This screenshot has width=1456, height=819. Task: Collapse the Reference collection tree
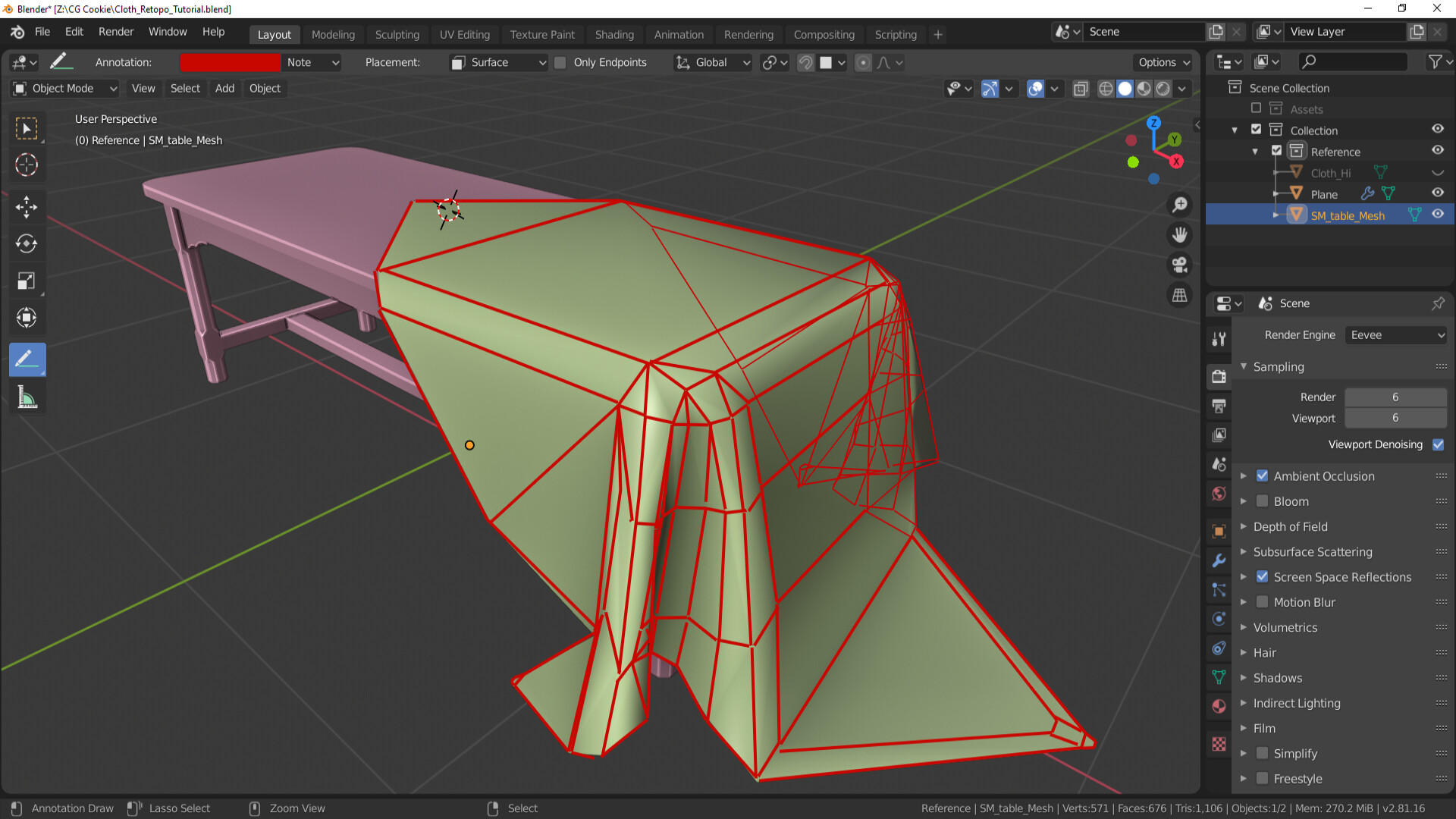point(1255,152)
